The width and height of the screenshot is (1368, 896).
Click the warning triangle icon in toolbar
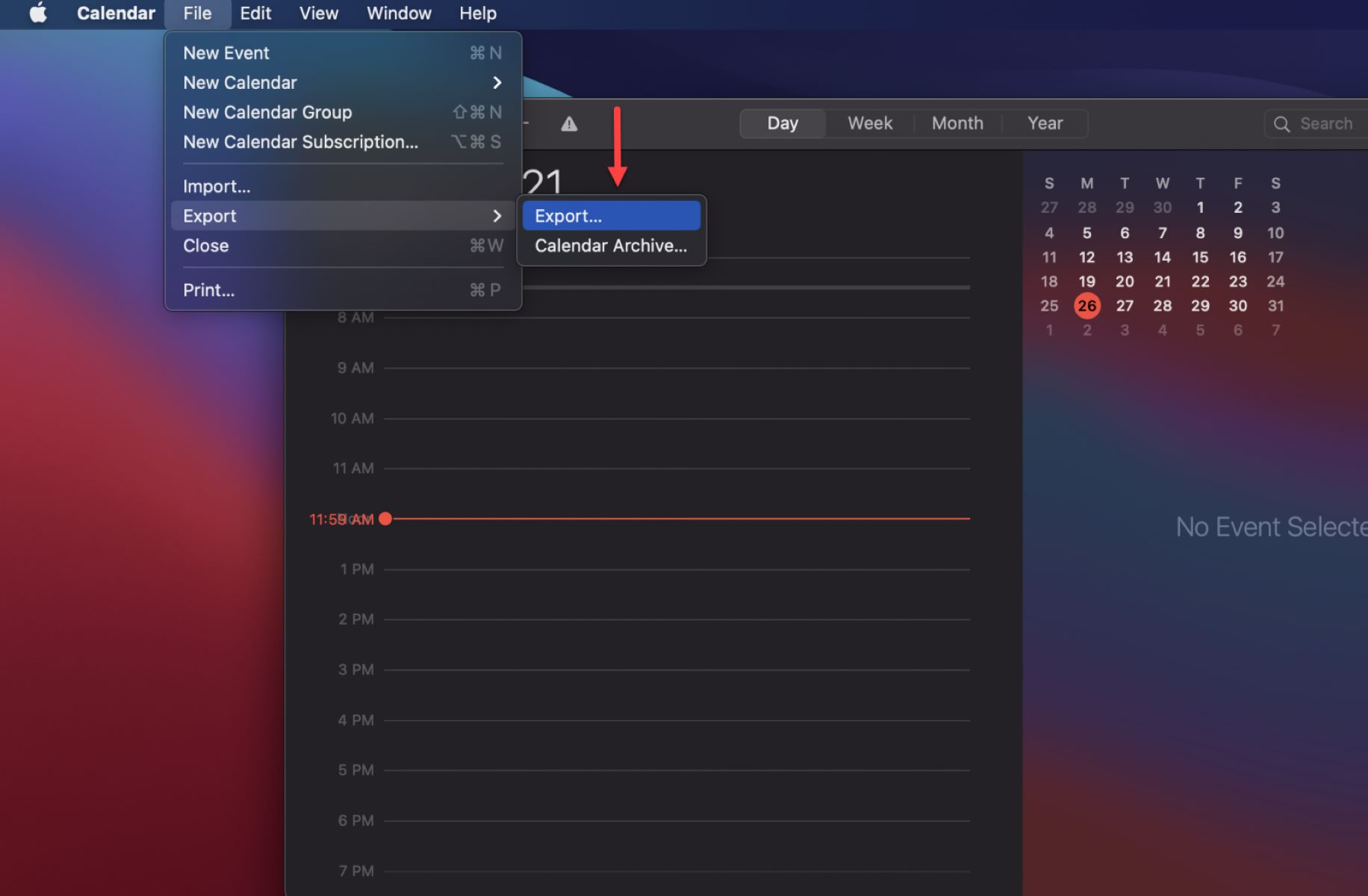569,124
